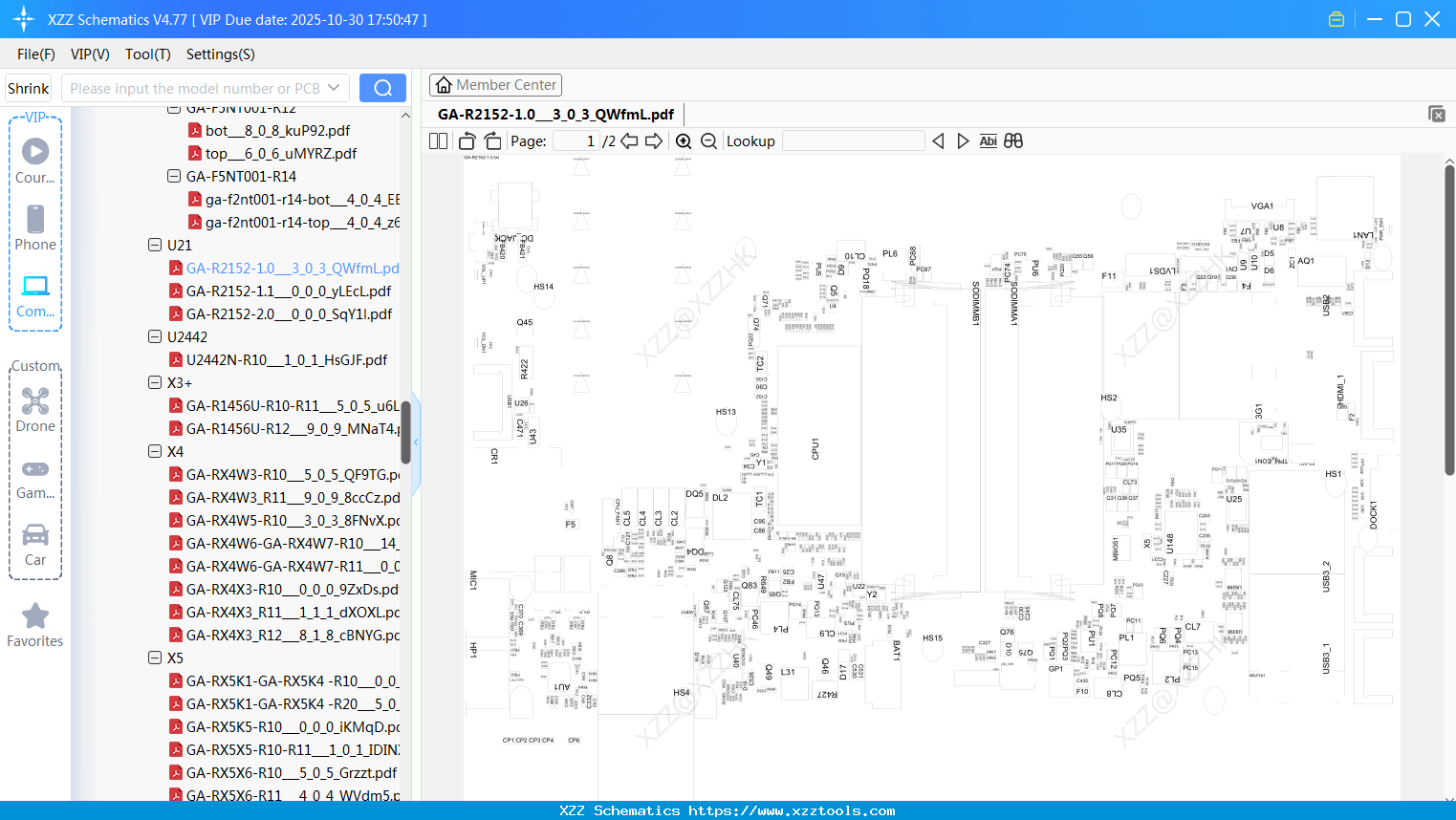Open GA-R1456U-R12__9_0_9 file
The height and width of the screenshot is (820, 1456).
click(x=293, y=428)
